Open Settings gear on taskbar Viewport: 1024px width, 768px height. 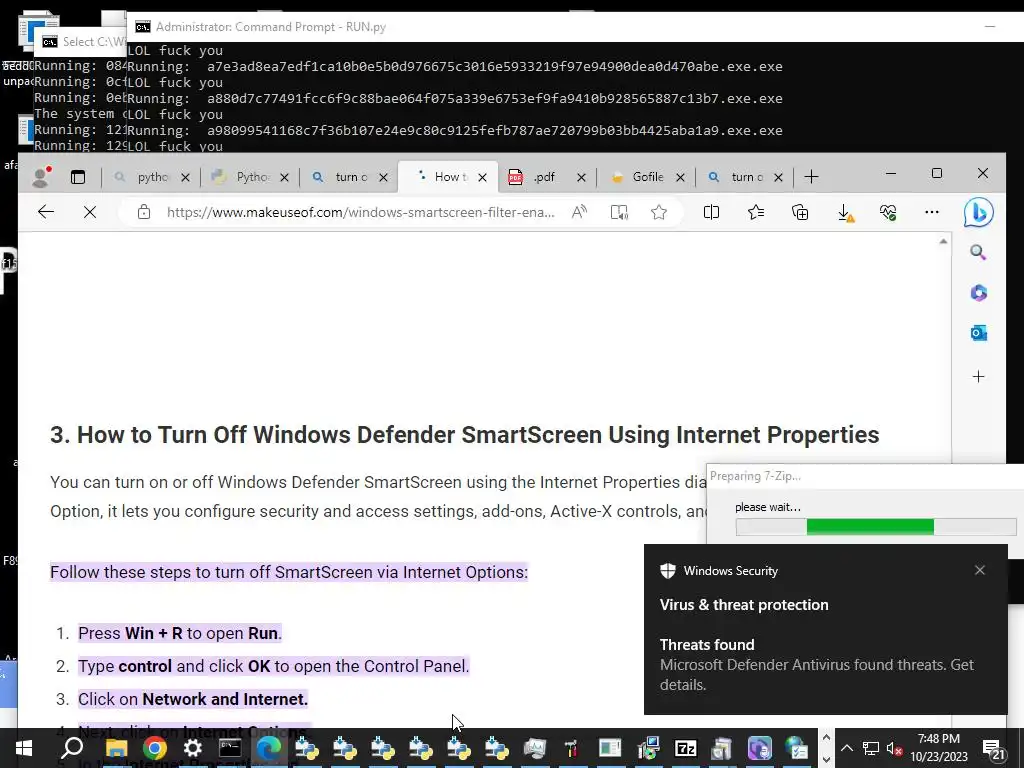192,748
